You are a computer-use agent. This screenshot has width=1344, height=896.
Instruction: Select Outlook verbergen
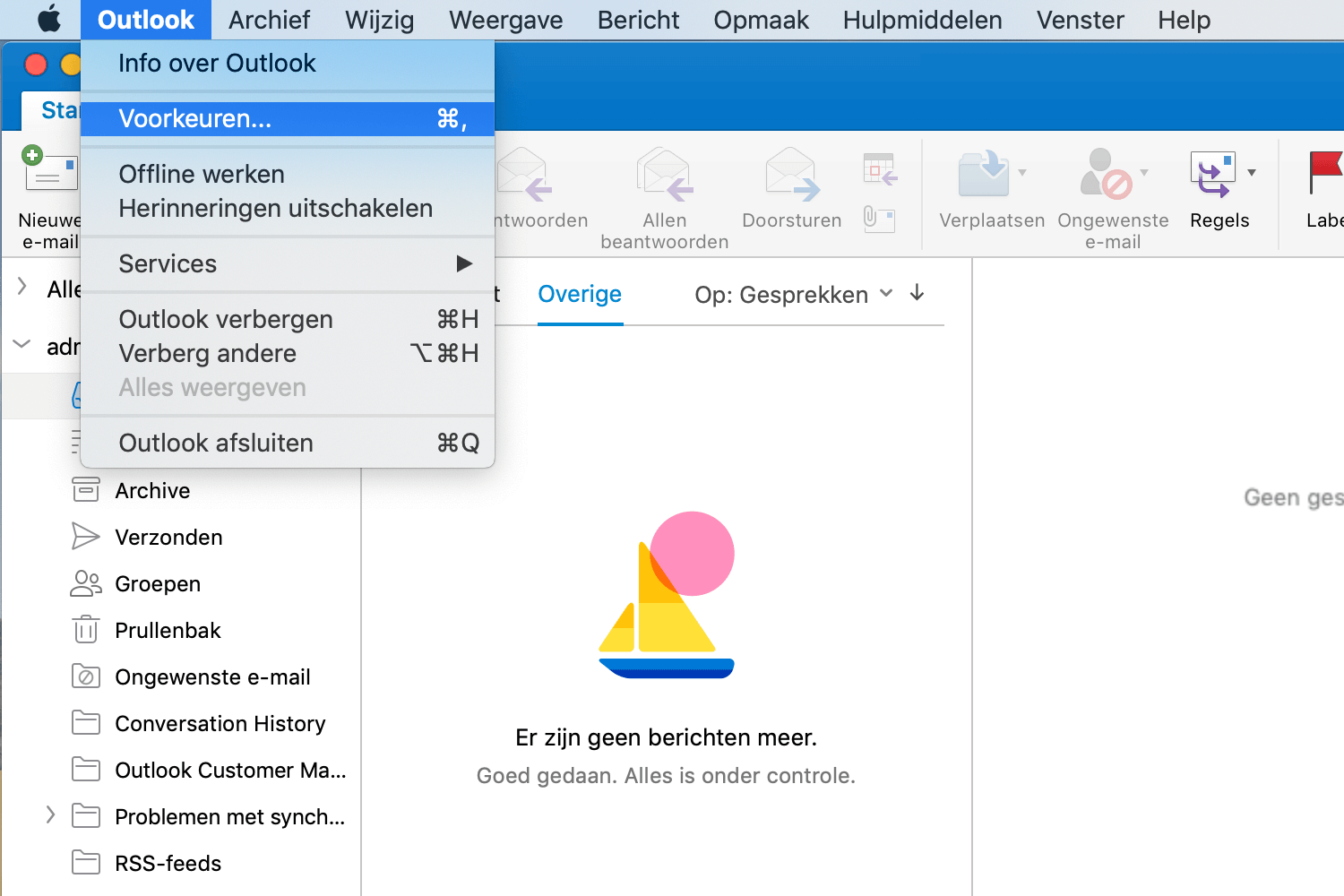pos(288,319)
